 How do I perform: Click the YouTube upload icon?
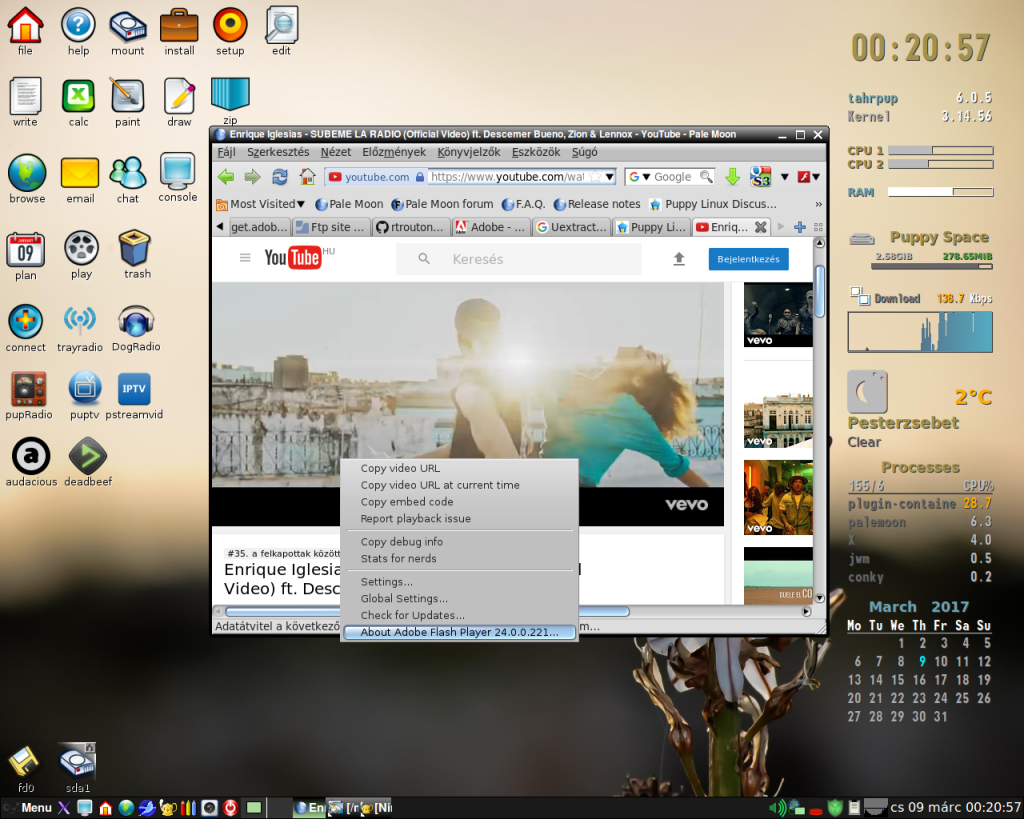click(679, 259)
